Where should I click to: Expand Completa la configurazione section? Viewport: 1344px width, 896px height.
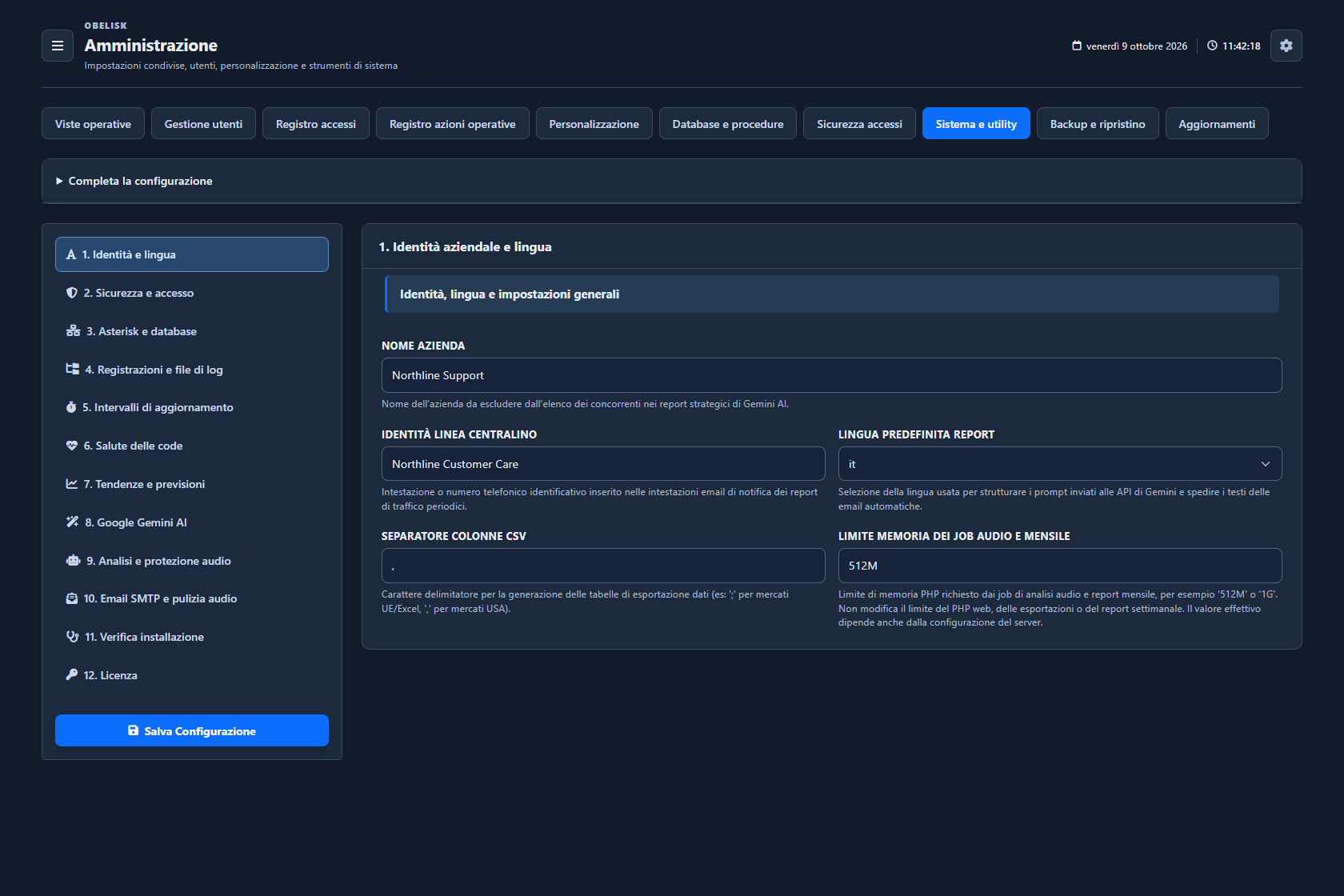click(672, 181)
